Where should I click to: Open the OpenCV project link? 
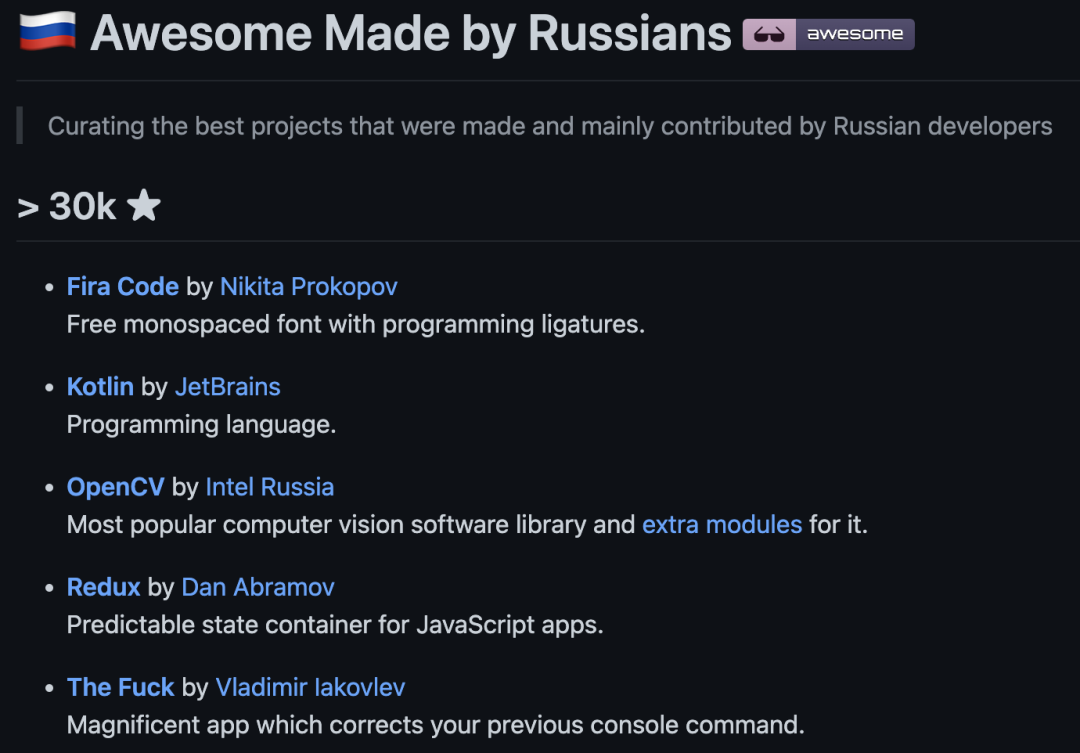point(115,487)
